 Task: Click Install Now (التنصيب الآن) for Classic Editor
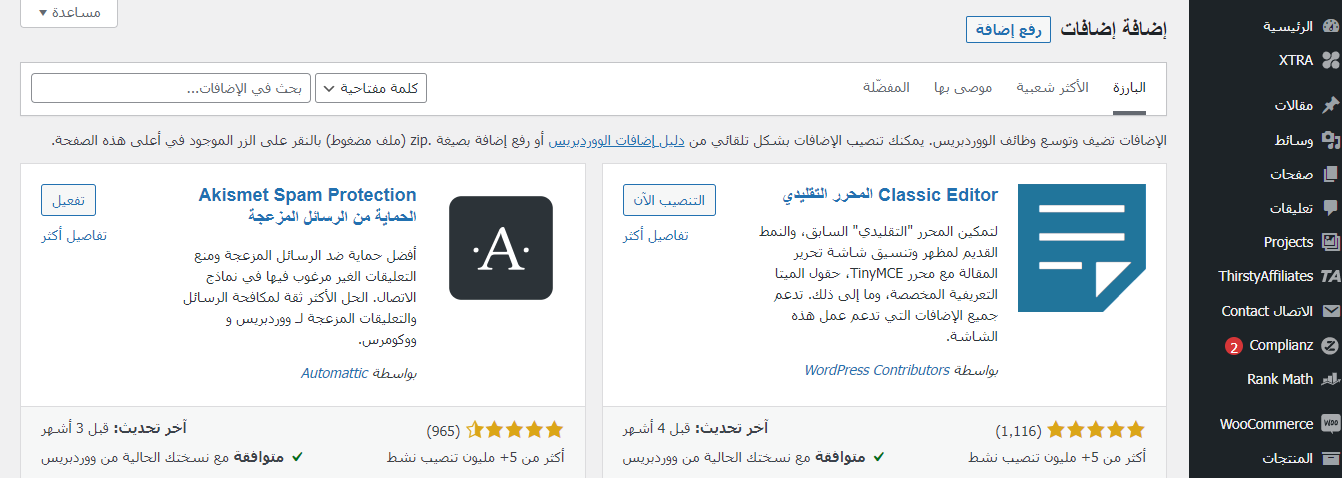670,200
